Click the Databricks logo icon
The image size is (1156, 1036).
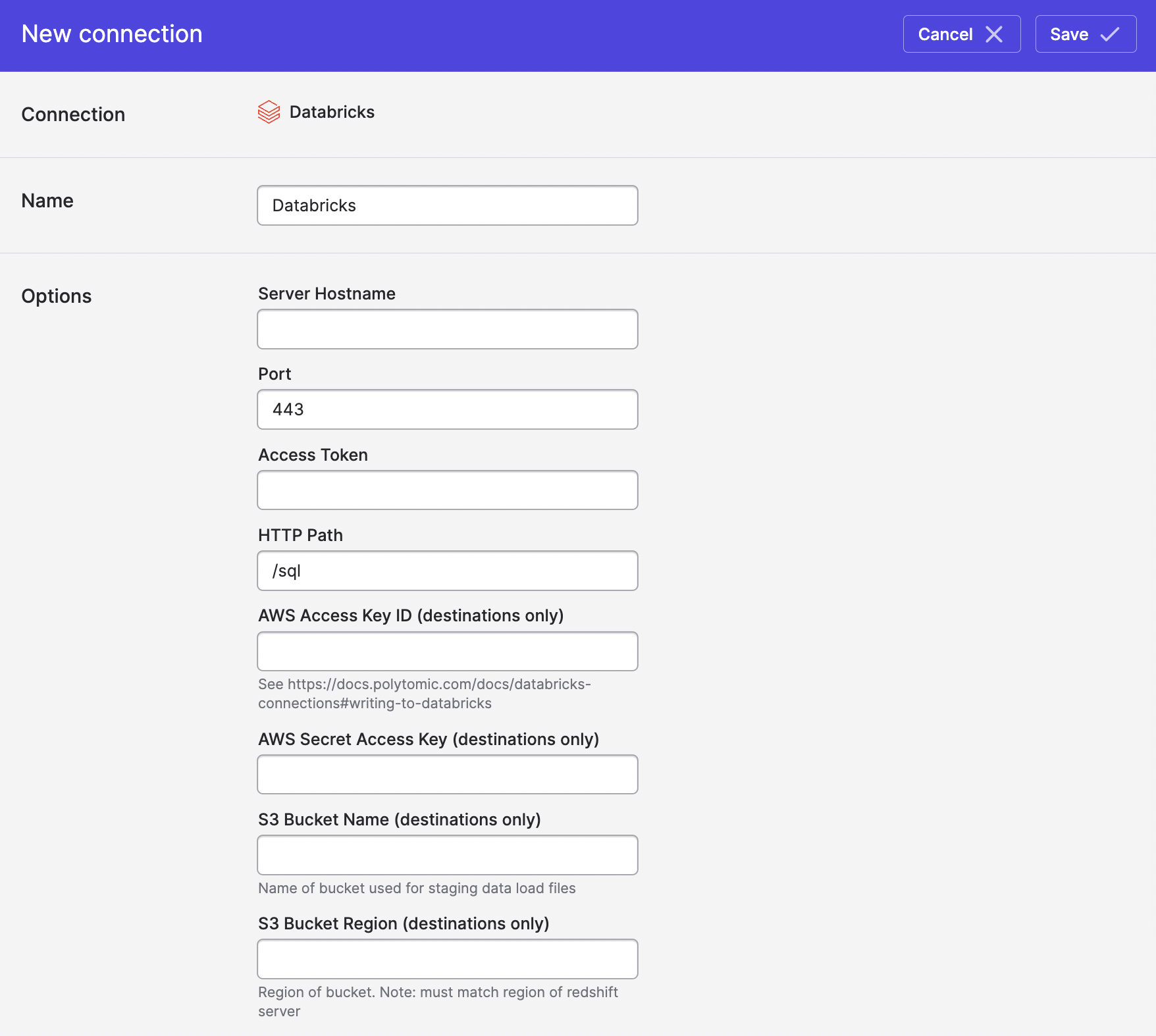[269, 112]
